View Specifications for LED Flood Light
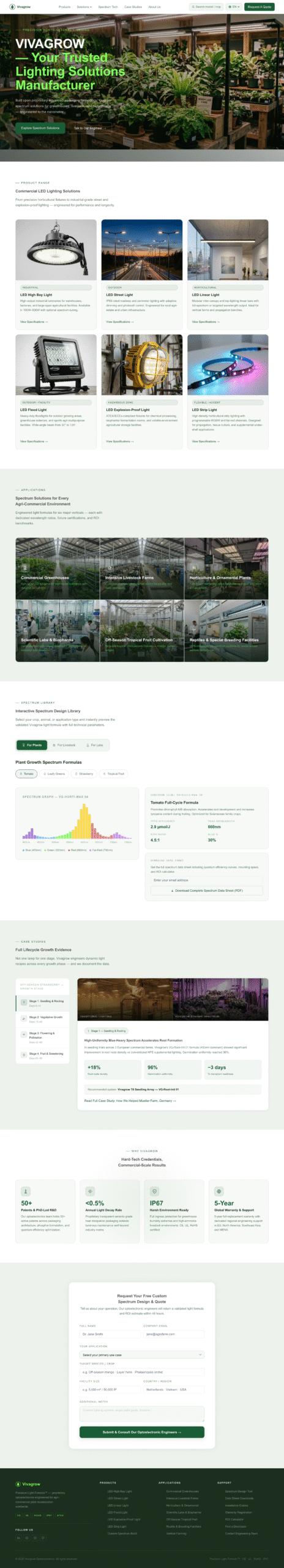 pyautogui.click(x=34, y=441)
